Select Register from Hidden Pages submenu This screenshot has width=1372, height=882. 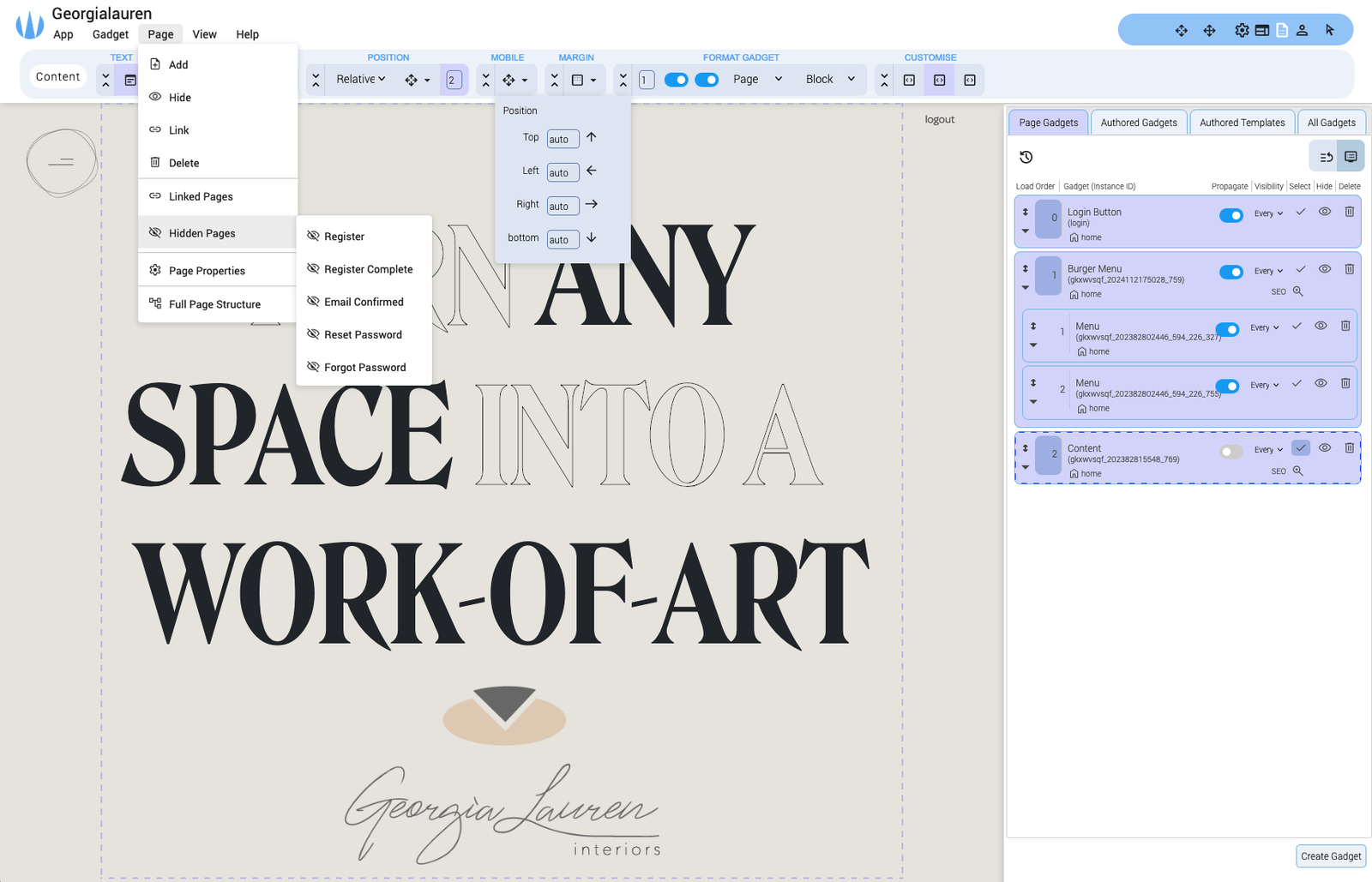coord(364,237)
